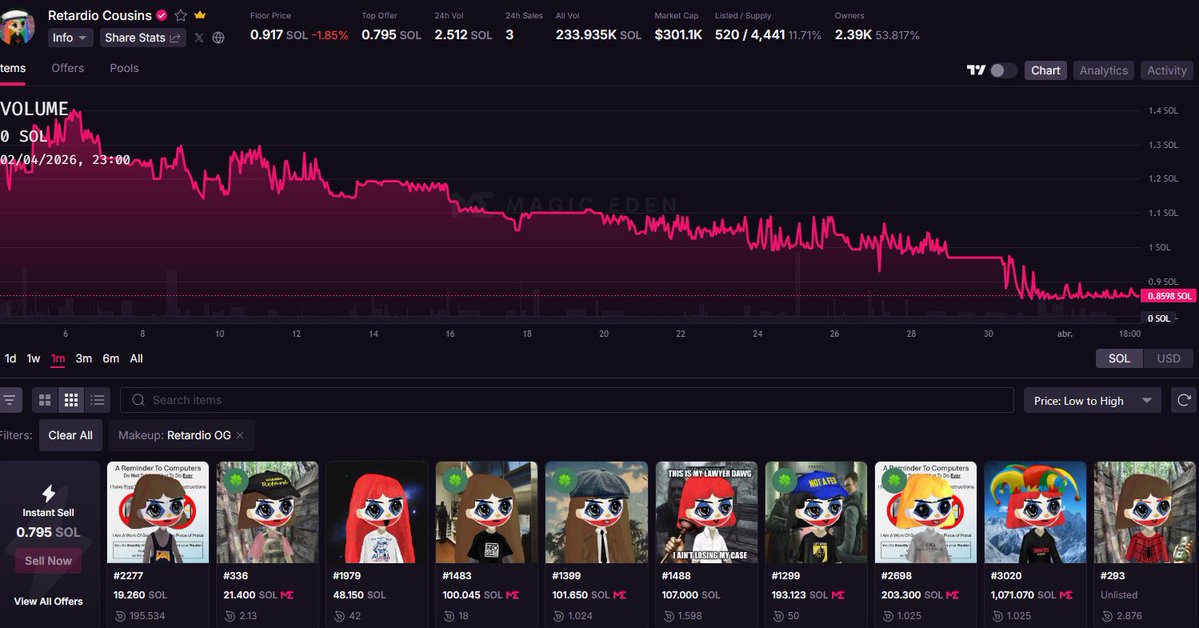Click the green clover badge on #2698

pos(894,481)
